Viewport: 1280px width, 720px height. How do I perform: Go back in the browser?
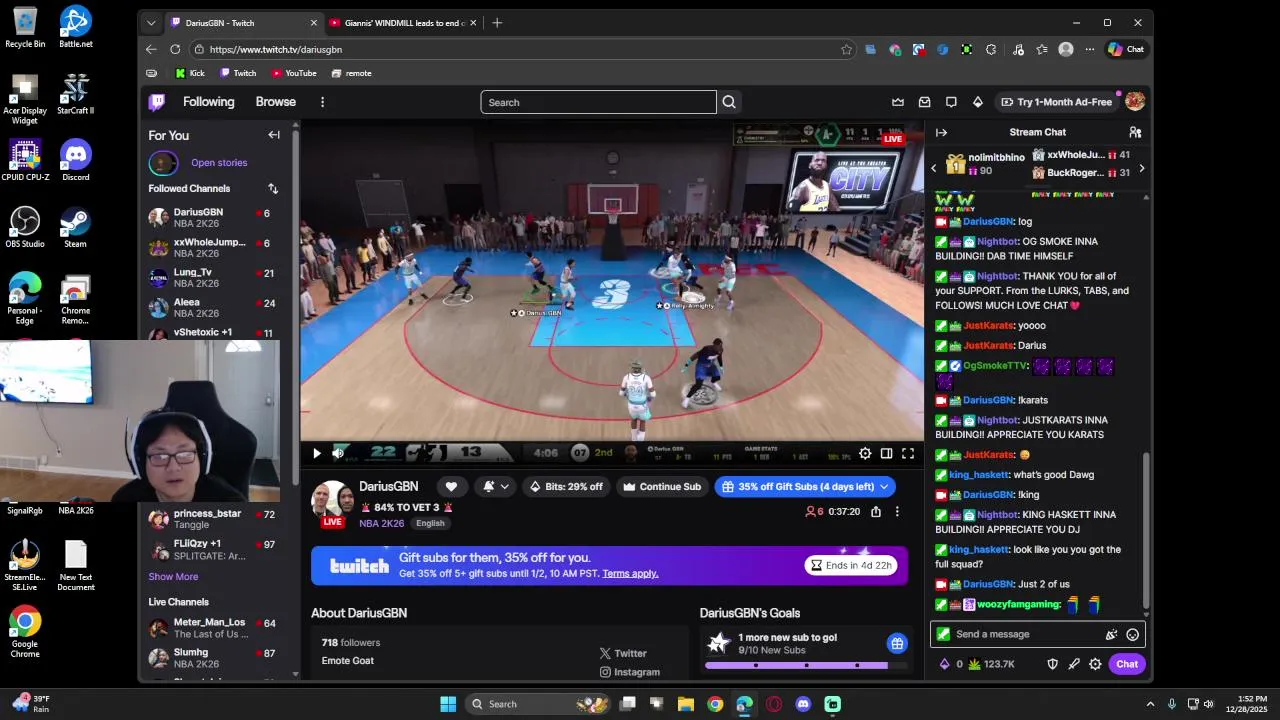click(151, 49)
